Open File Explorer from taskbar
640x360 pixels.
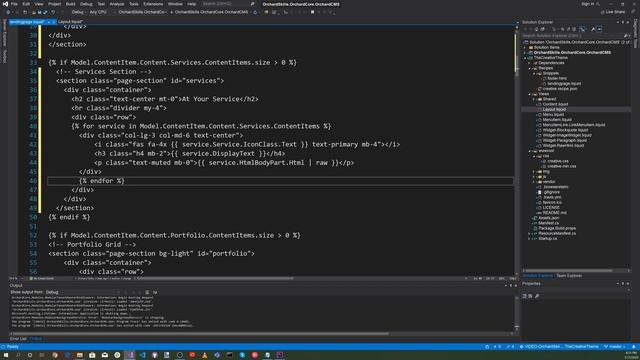tap(80, 355)
